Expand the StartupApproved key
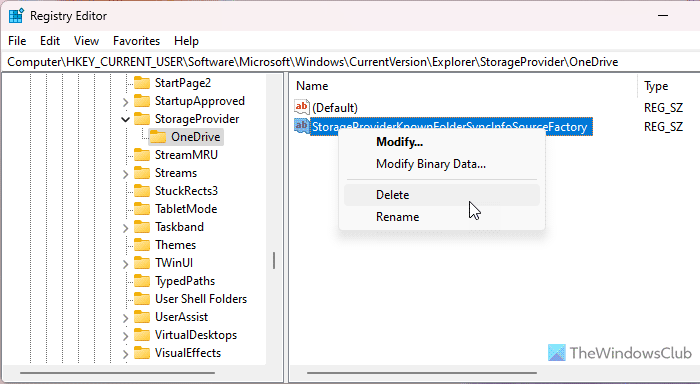The image size is (700, 384). click(x=125, y=102)
